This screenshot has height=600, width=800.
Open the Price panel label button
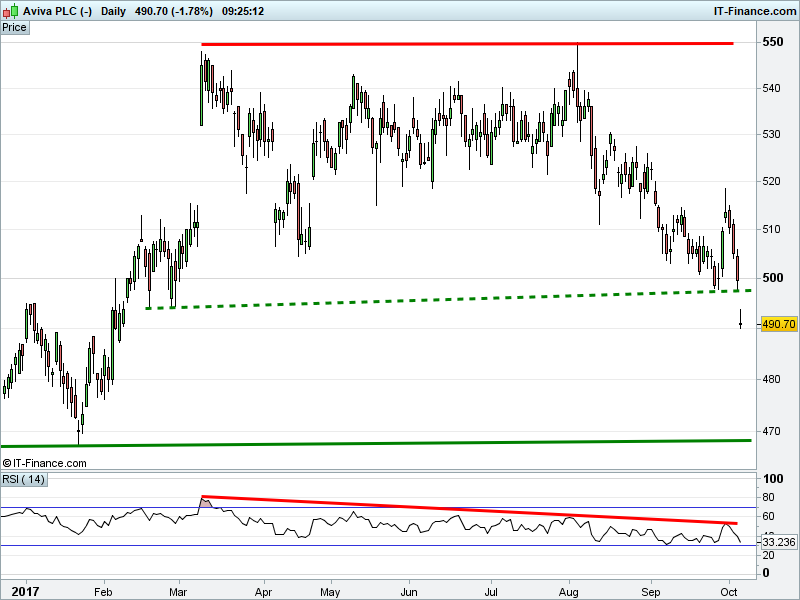tap(14, 28)
